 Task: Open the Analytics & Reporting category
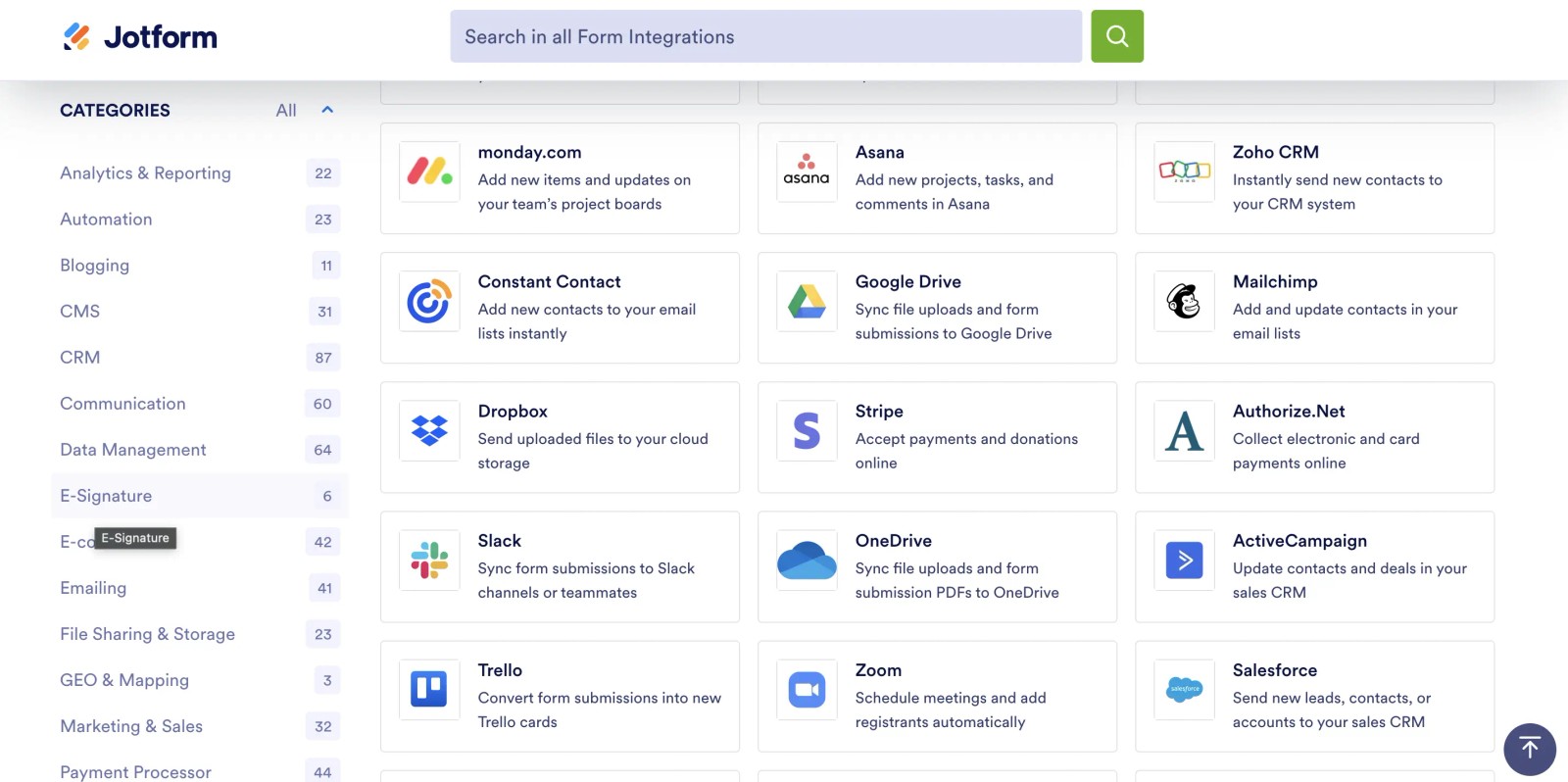pyautogui.click(x=200, y=173)
